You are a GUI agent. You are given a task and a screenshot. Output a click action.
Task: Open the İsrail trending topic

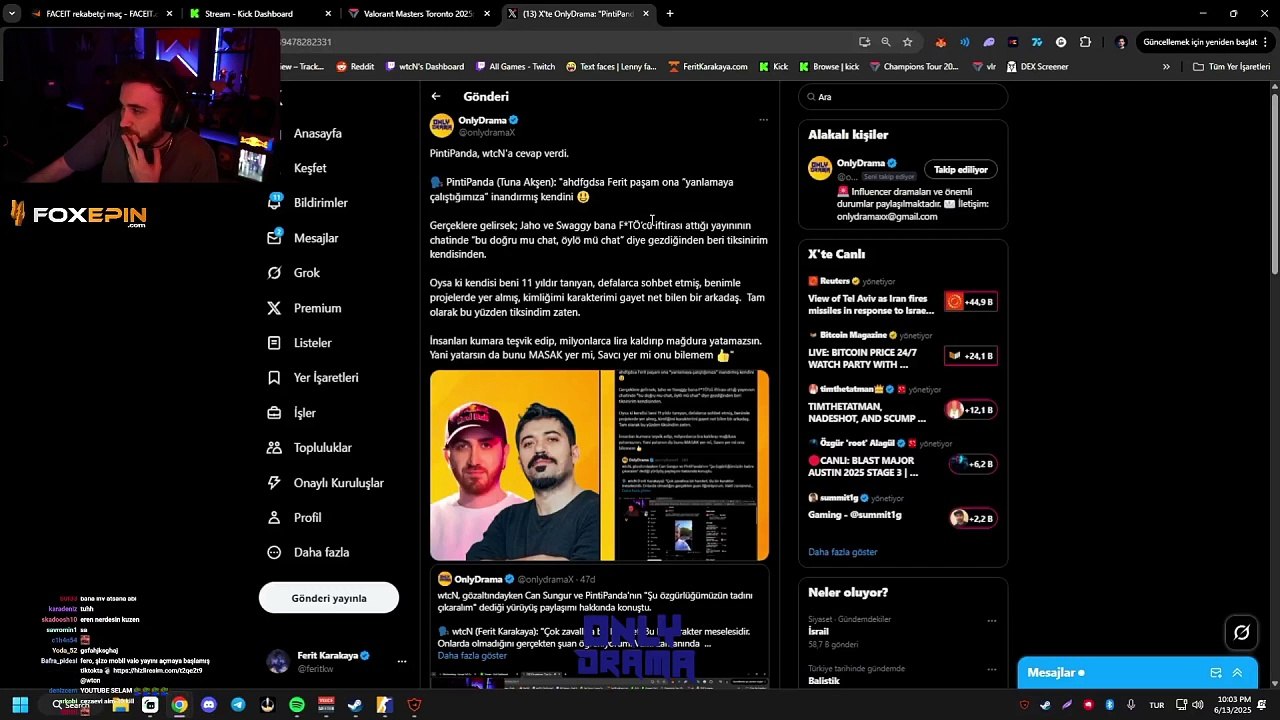(818, 632)
